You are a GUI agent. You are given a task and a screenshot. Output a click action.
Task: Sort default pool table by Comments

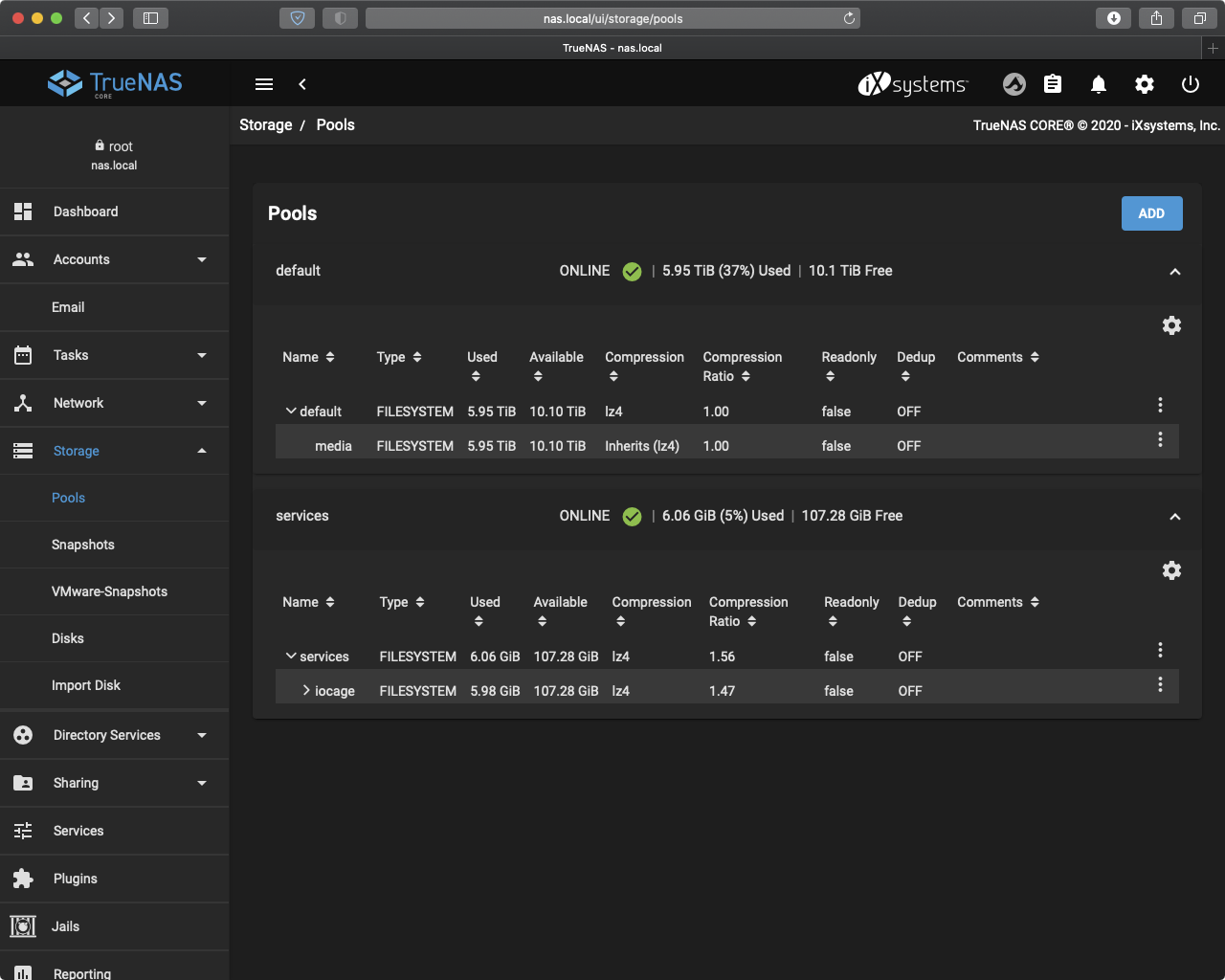click(998, 357)
